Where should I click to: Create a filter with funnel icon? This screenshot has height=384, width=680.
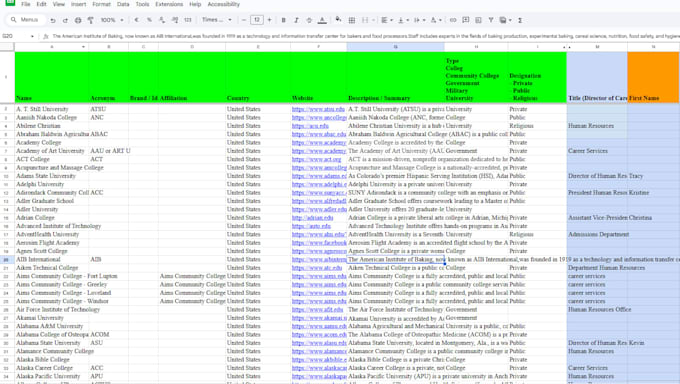491,20
